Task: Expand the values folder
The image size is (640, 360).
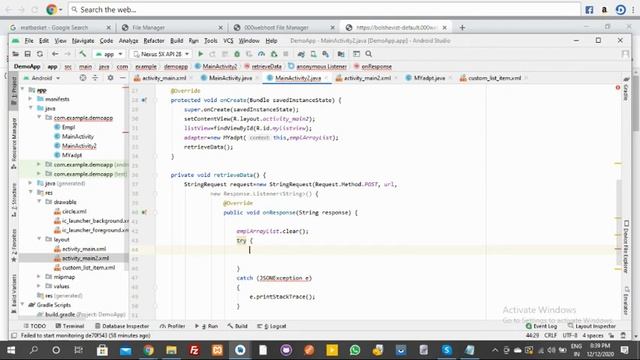Action: coord(39,286)
